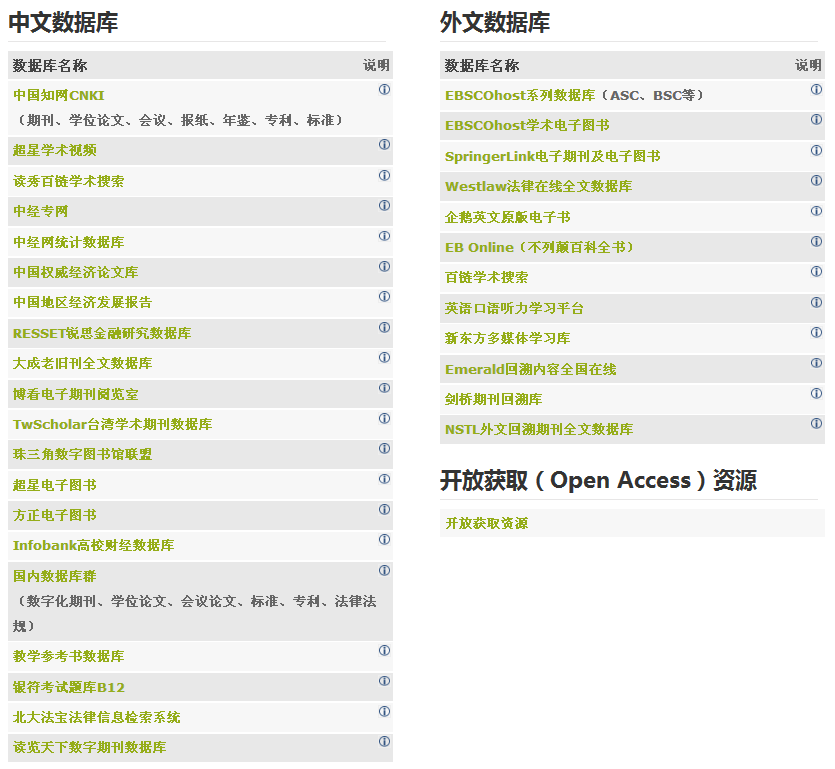
Task: Open 读秀百链学术搜索 link
Action: click(68, 182)
